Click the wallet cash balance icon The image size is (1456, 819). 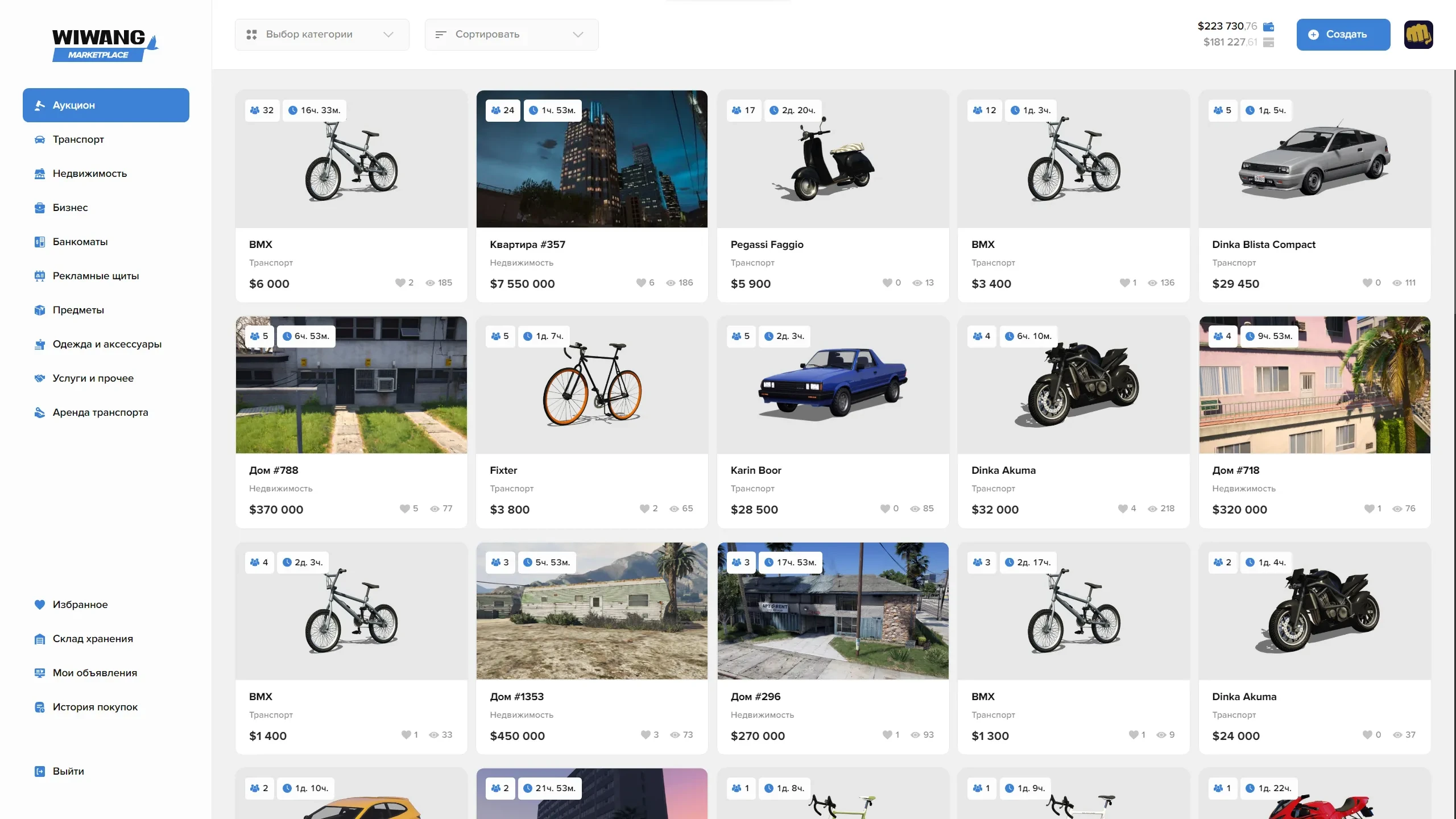pyautogui.click(x=1268, y=26)
